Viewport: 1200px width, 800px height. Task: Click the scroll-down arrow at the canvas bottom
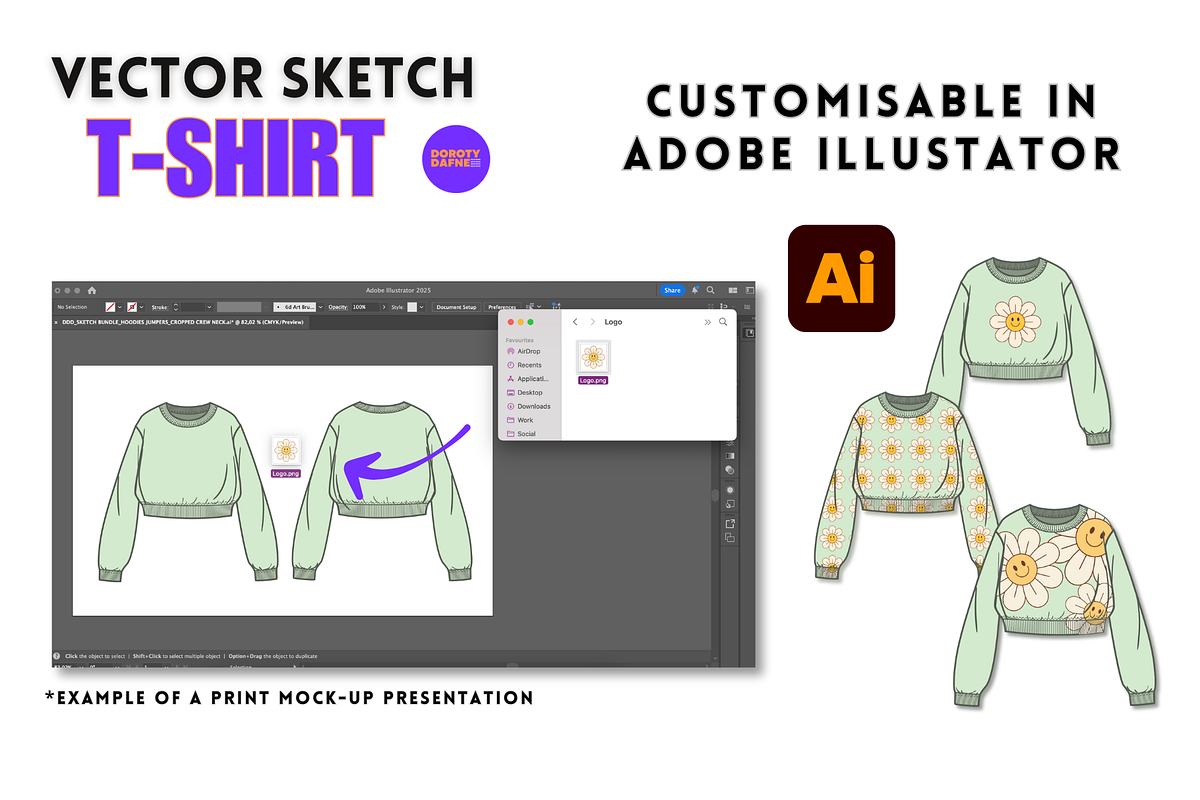(x=715, y=658)
